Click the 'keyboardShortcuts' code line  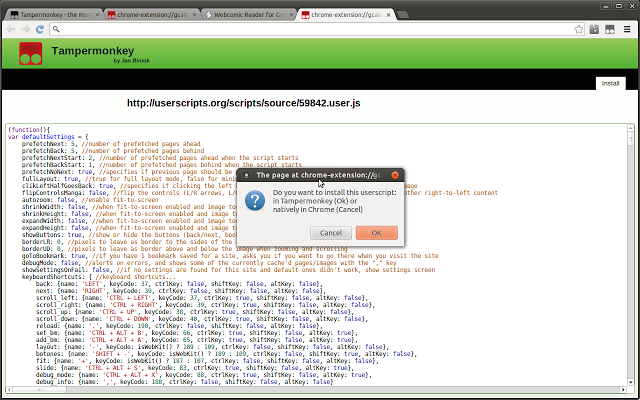pos(99,277)
